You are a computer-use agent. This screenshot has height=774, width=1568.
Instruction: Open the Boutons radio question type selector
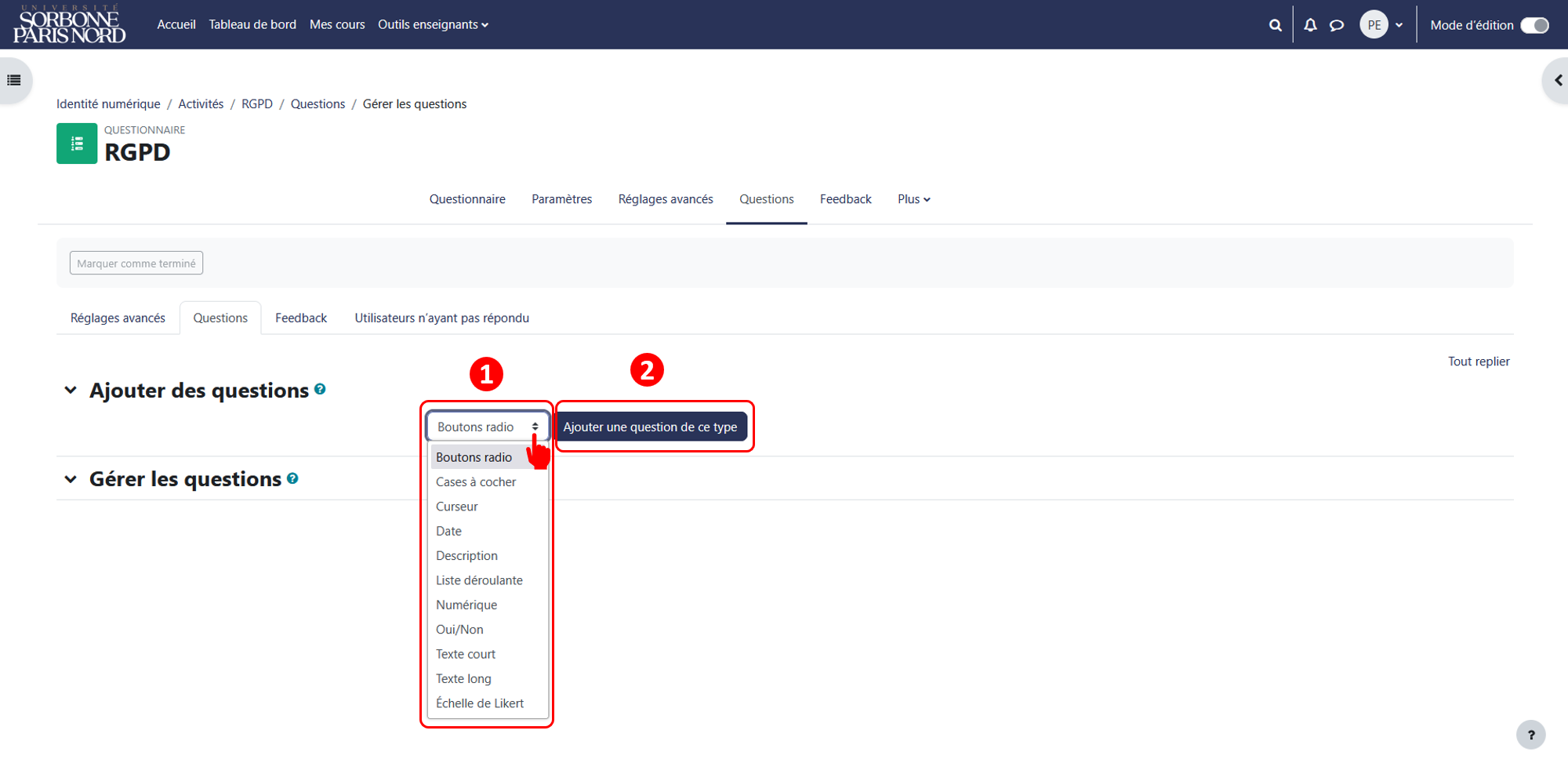tap(488, 427)
